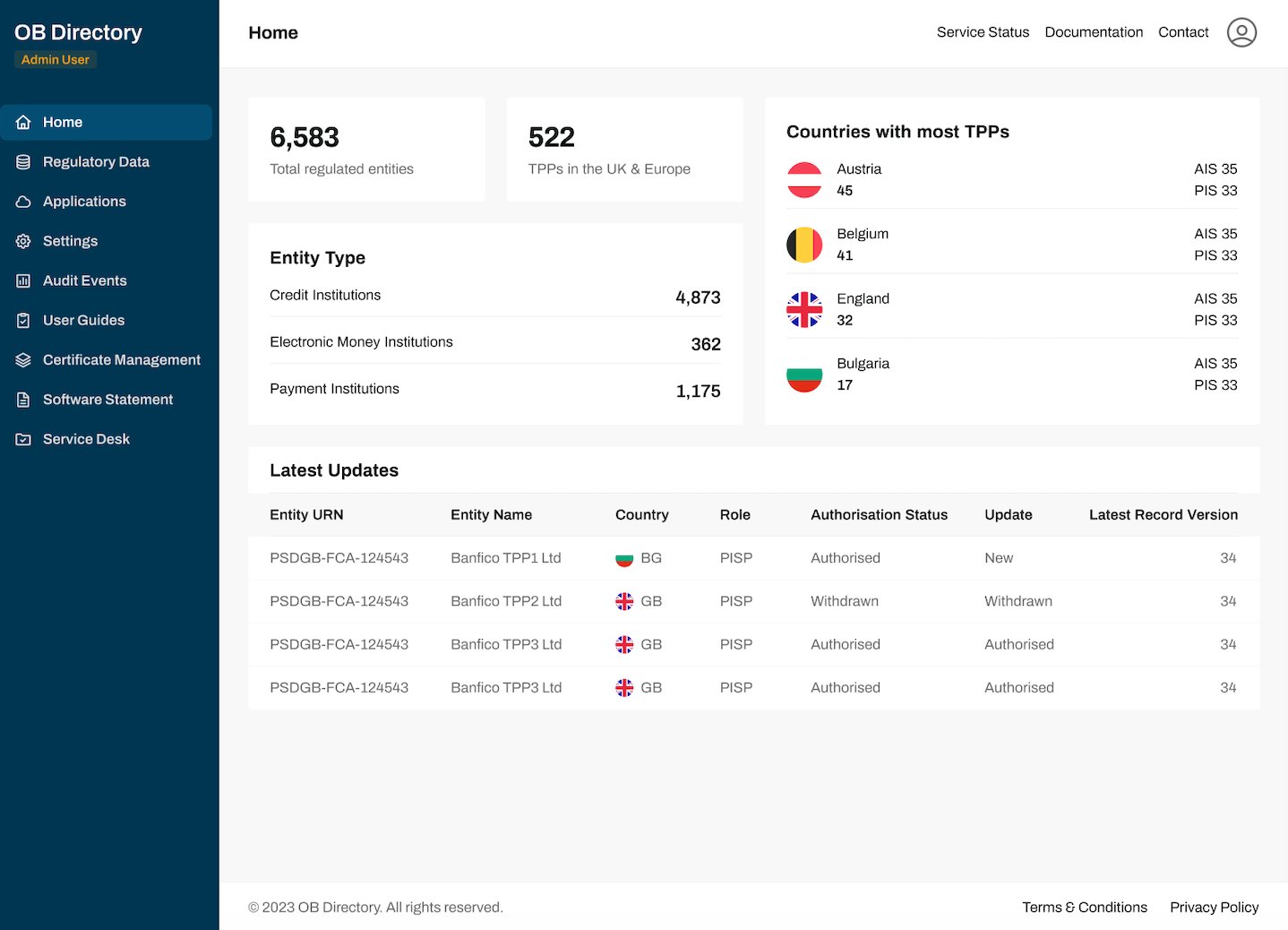This screenshot has width=1288, height=930.
Task: Click the Withdrawn status in Banfico TPP2 row
Action: coord(845,601)
